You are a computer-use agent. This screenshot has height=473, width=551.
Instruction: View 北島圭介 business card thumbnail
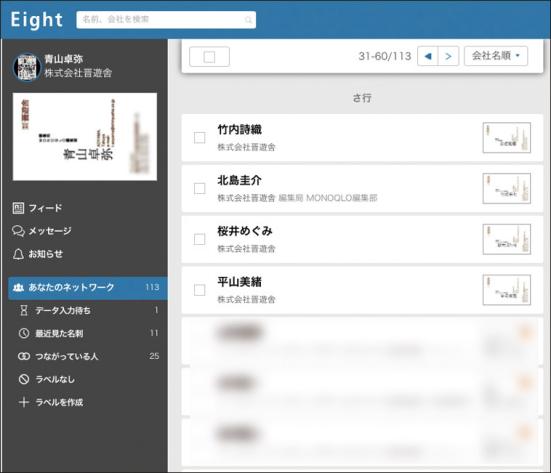(506, 188)
